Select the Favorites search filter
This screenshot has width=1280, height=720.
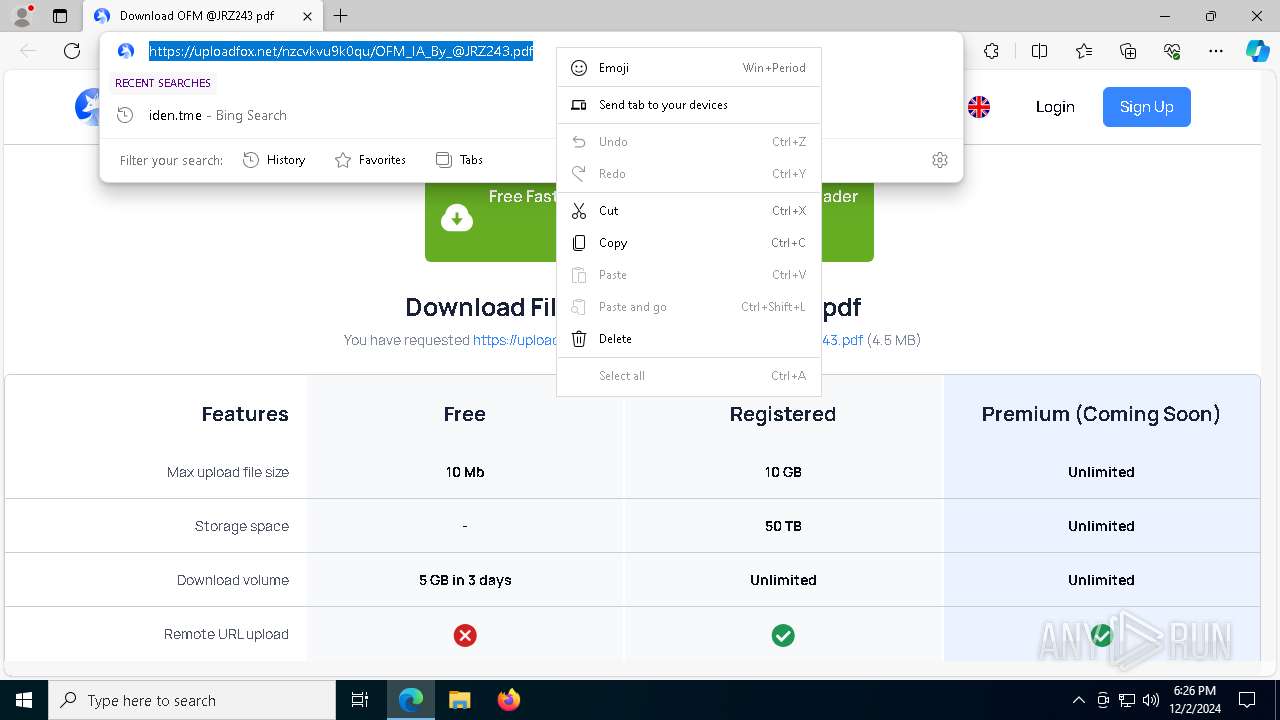pos(370,160)
